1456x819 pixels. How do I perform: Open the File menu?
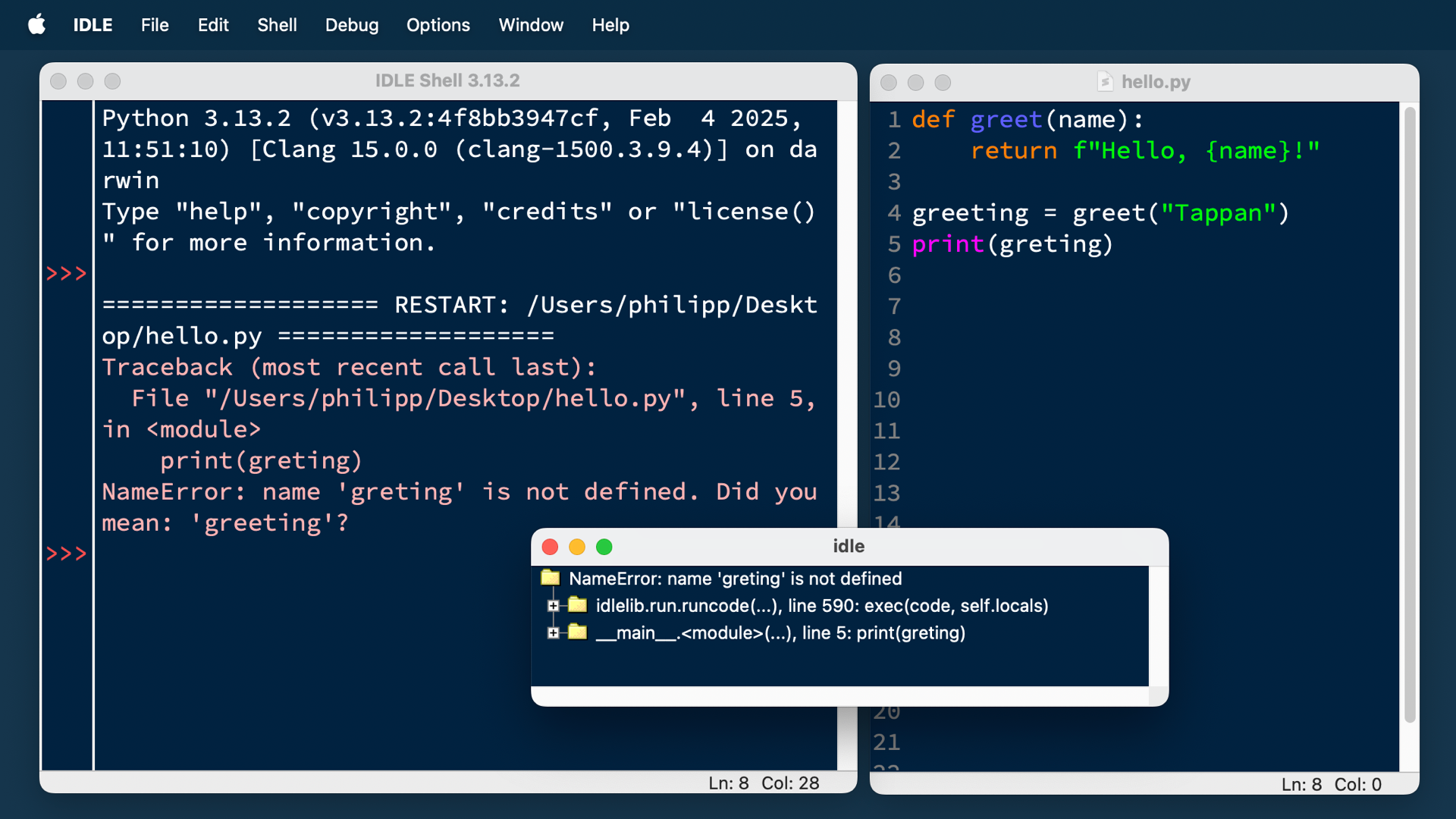[x=154, y=24]
